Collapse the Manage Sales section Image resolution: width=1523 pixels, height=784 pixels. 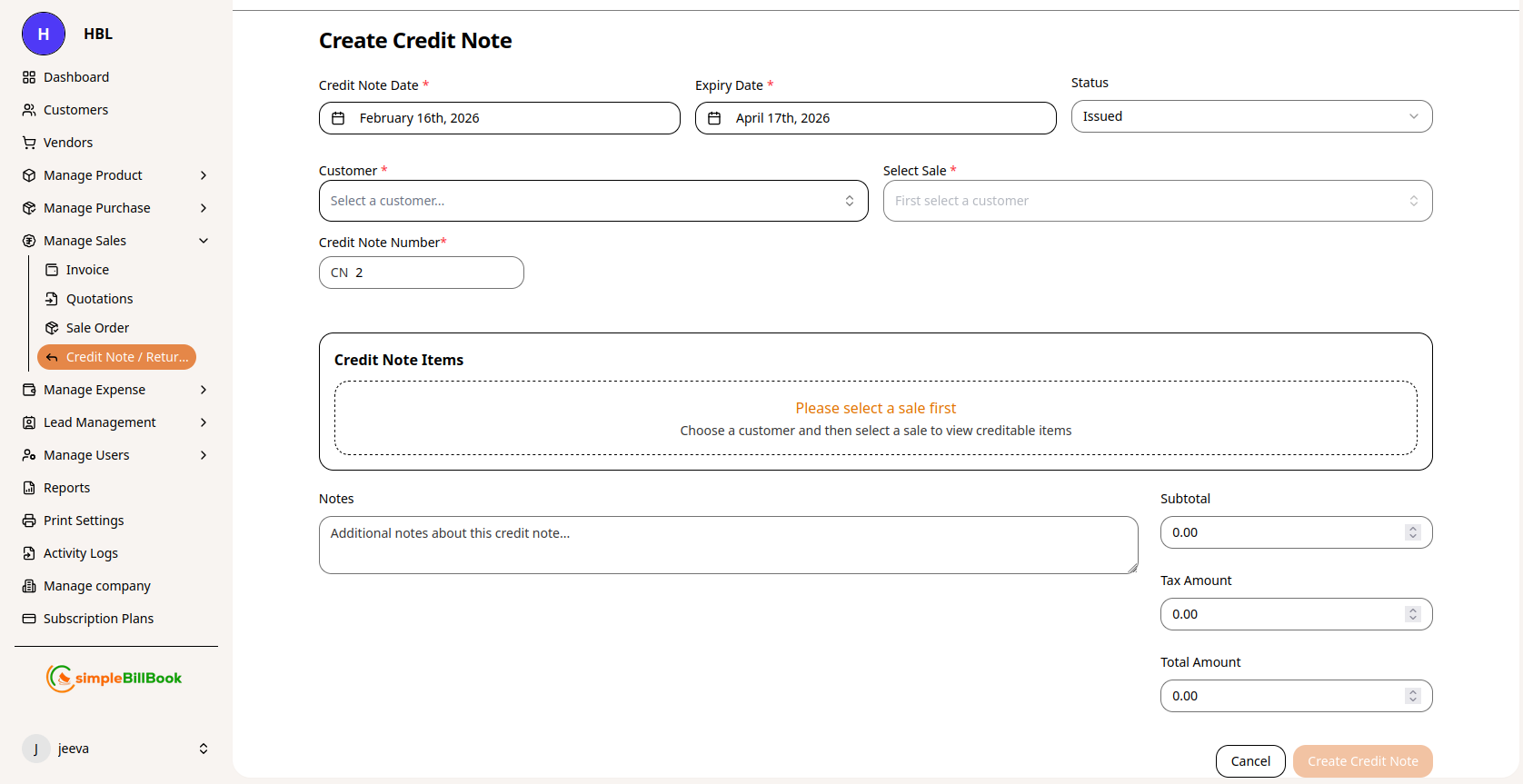(204, 241)
